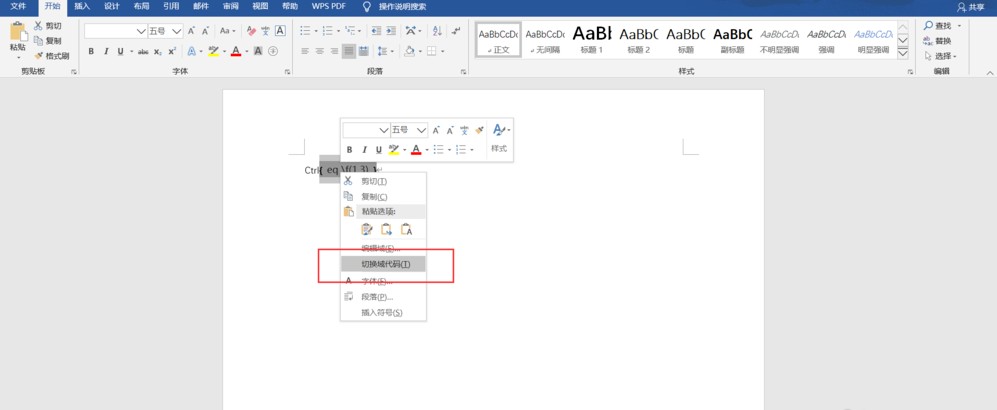Open the ribbon numbering list dropdown arrow

[338, 31]
